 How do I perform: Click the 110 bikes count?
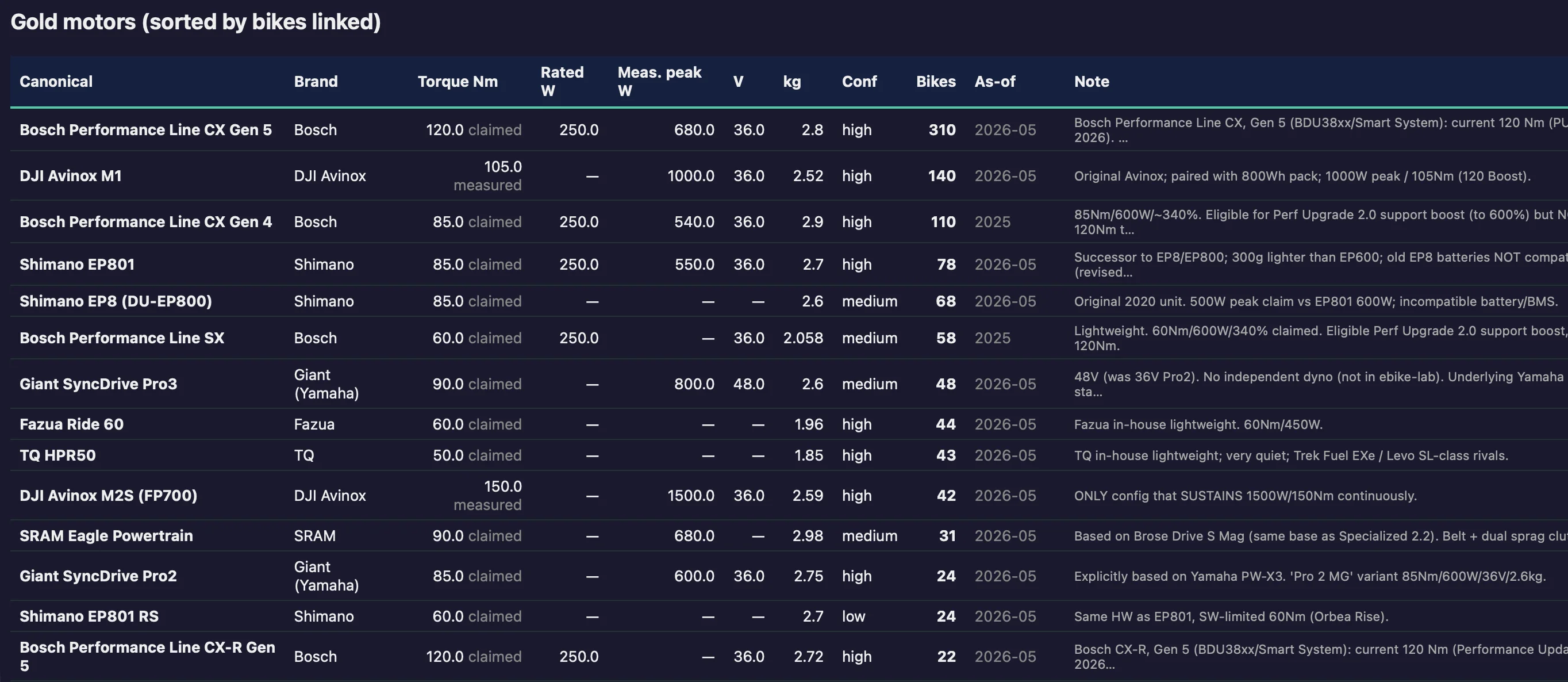point(943,221)
